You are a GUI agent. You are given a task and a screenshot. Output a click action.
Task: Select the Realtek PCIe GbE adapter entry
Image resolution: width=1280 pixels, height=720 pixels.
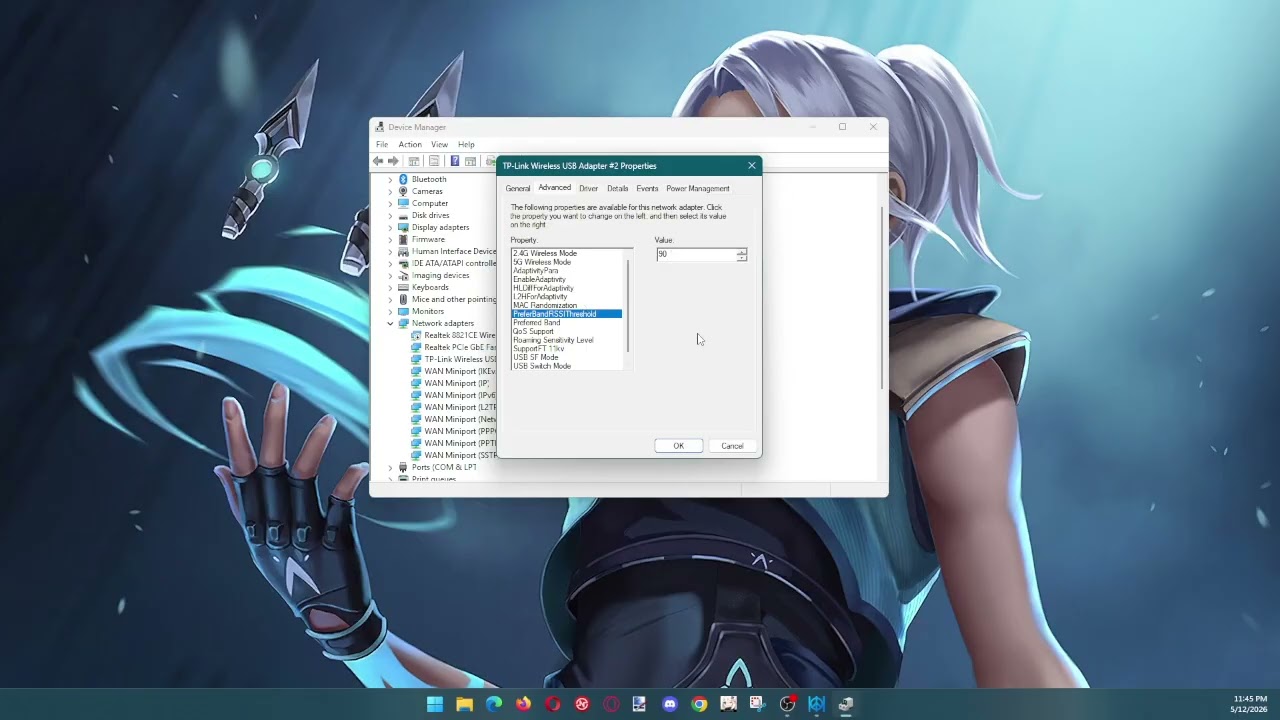[460, 347]
